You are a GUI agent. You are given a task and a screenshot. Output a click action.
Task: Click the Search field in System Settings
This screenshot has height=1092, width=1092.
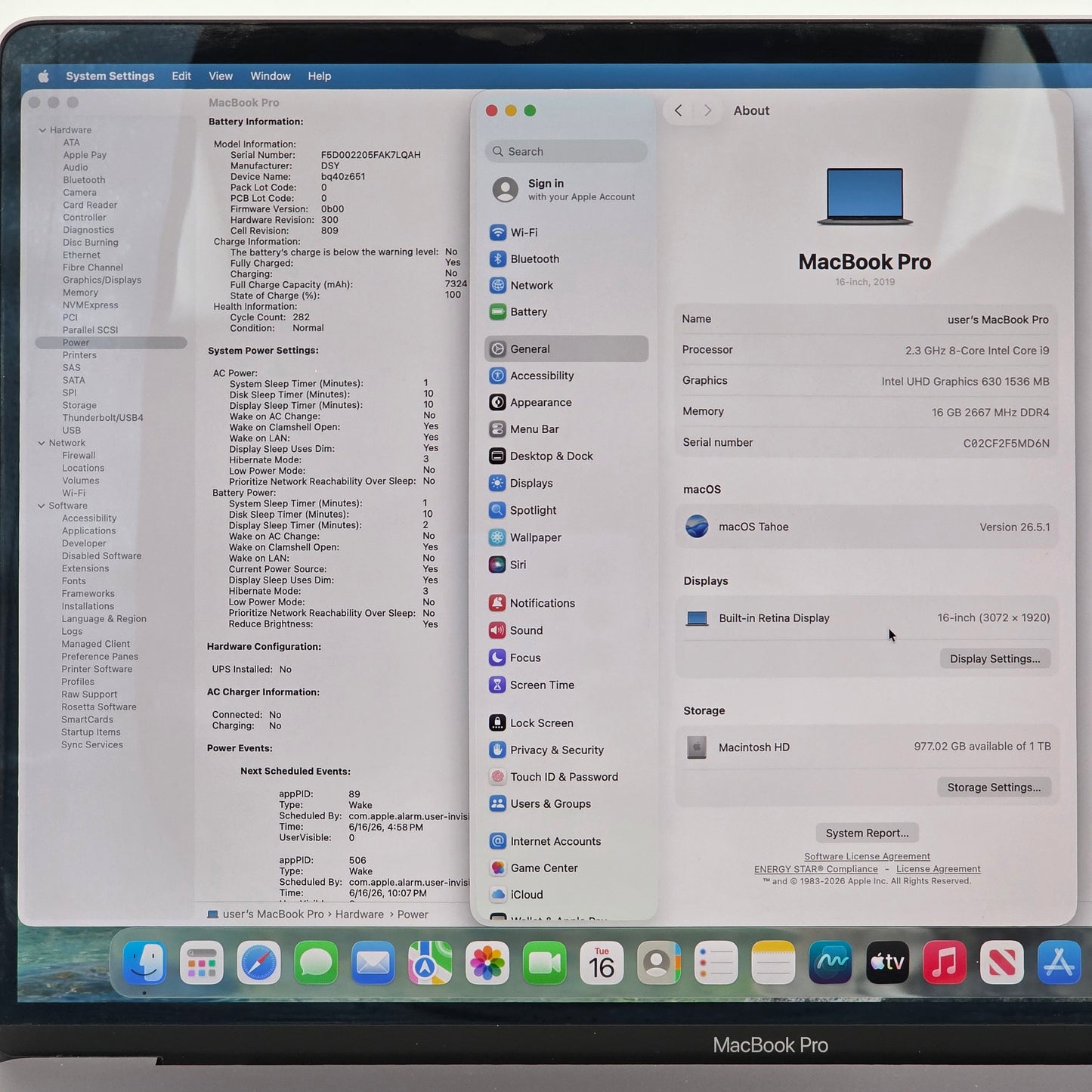point(566,151)
